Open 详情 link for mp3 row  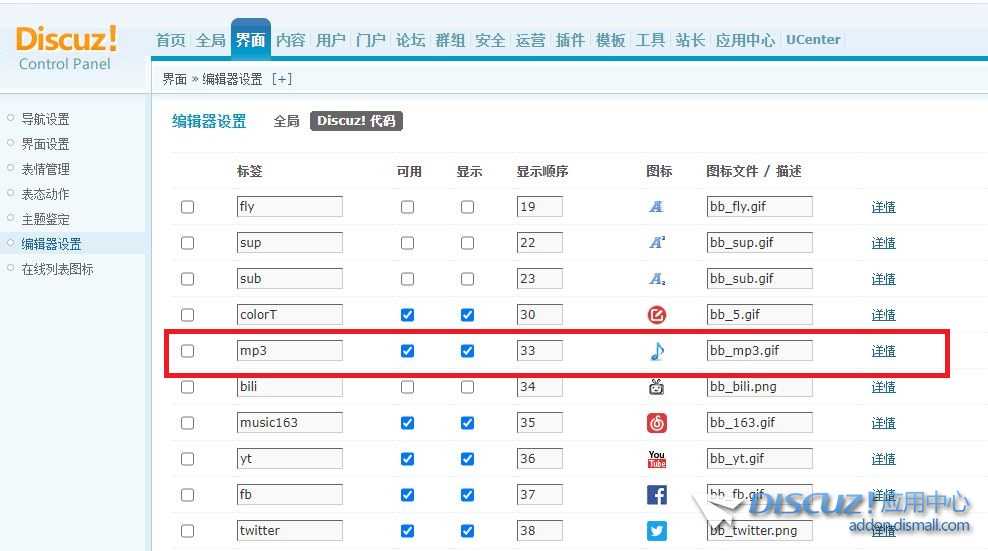click(x=883, y=351)
